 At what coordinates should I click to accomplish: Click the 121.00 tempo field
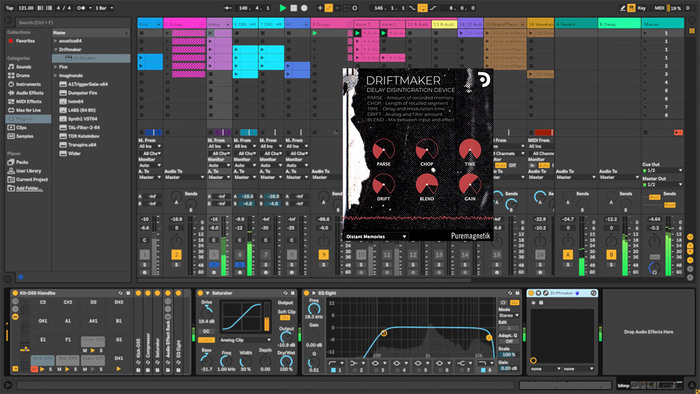[26, 8]
